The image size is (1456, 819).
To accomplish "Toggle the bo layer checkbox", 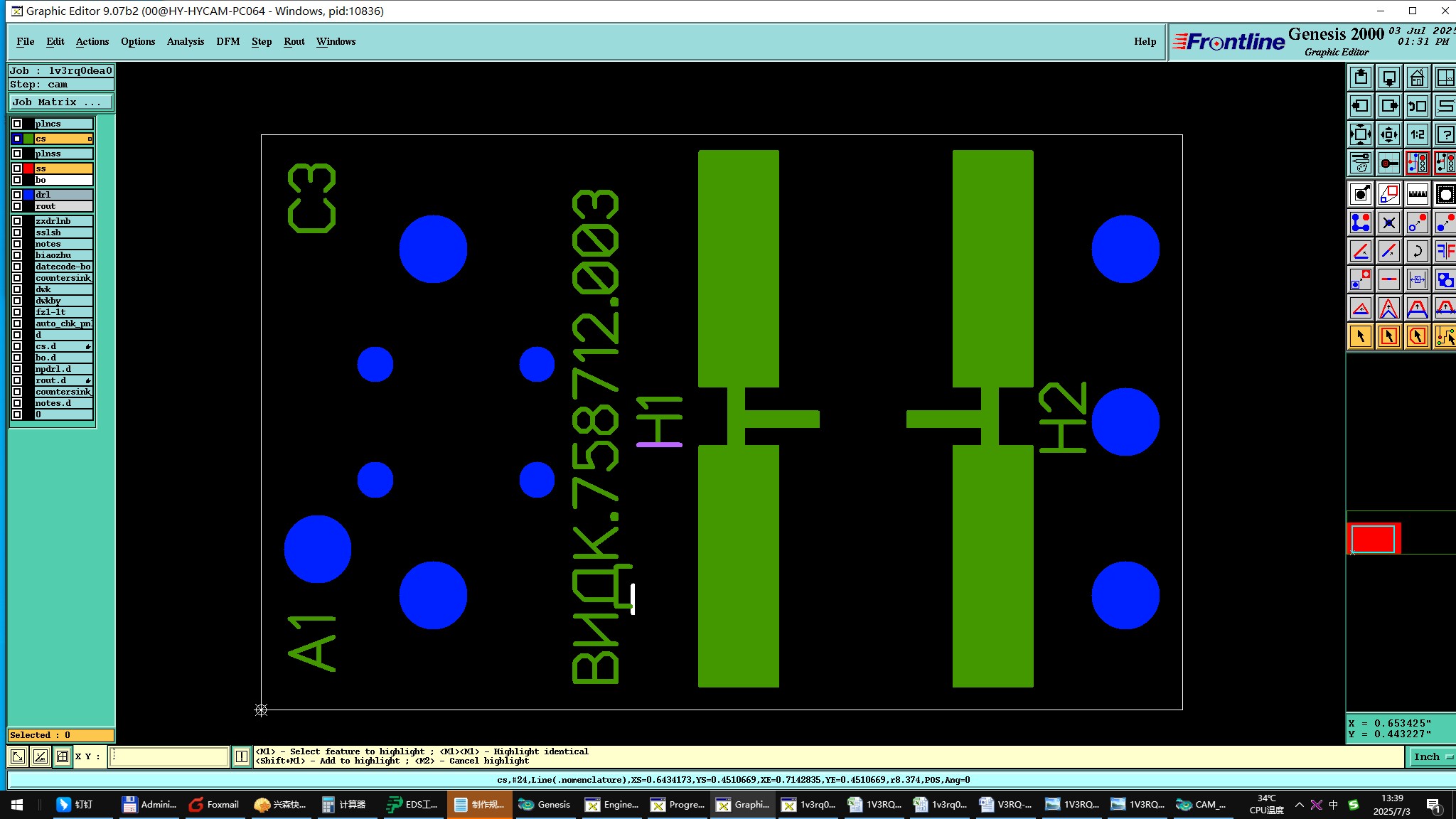I will [17, 180].
